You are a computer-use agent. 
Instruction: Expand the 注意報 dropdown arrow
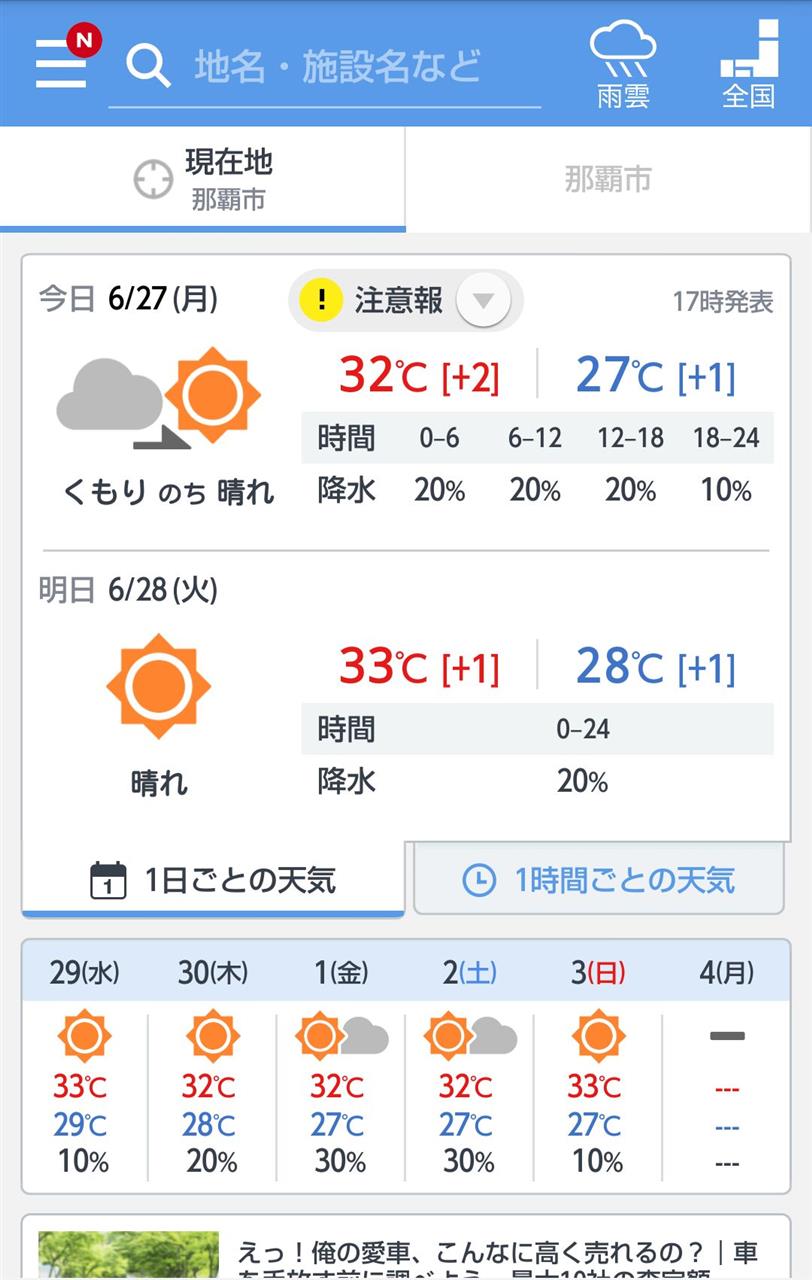pyautogui.click(x=483, y=300)
